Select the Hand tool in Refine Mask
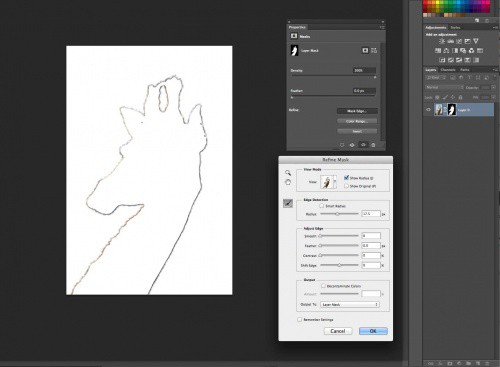 pos(288,182)
